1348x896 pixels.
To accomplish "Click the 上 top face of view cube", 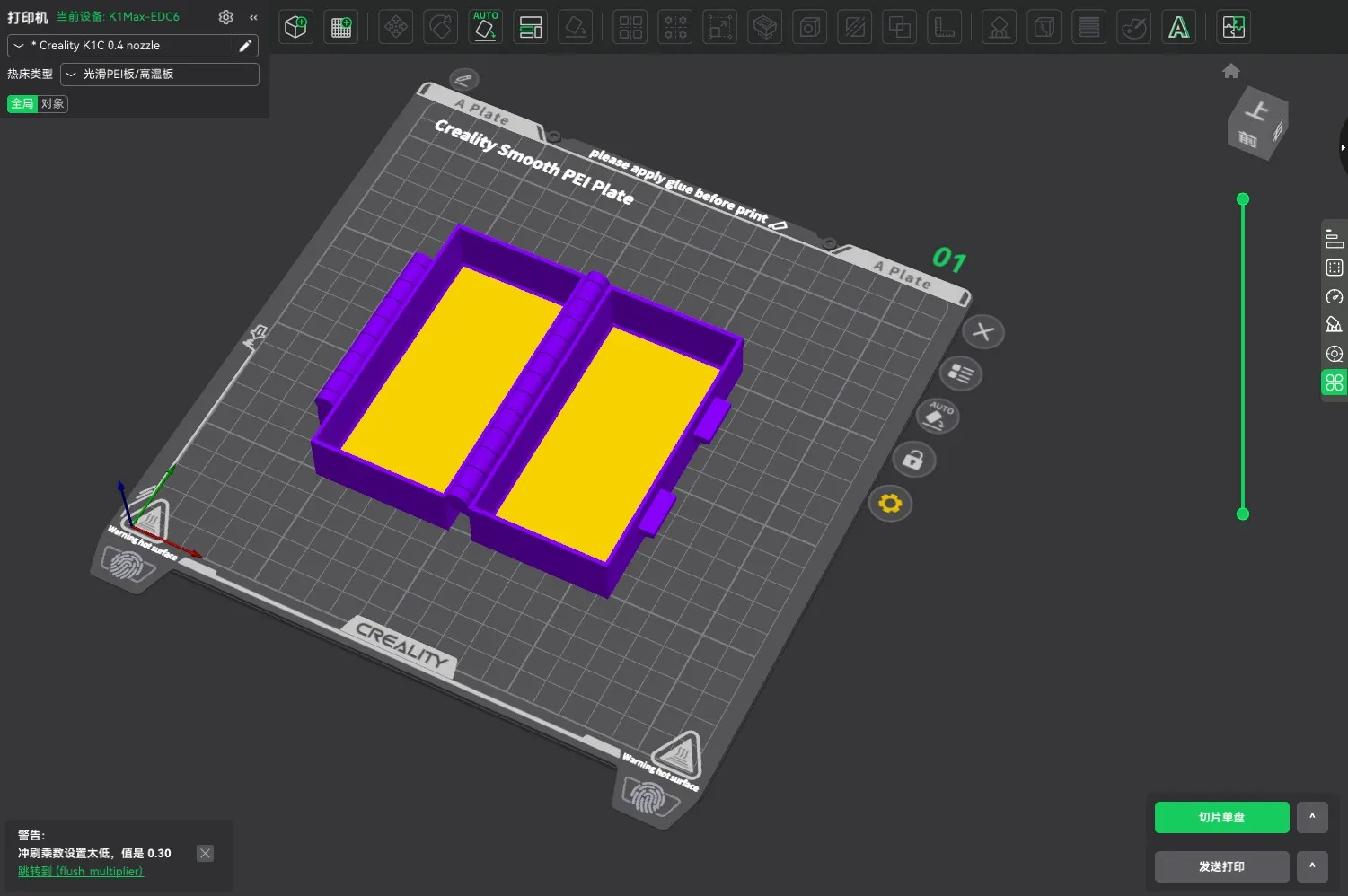I will 1256,110.
